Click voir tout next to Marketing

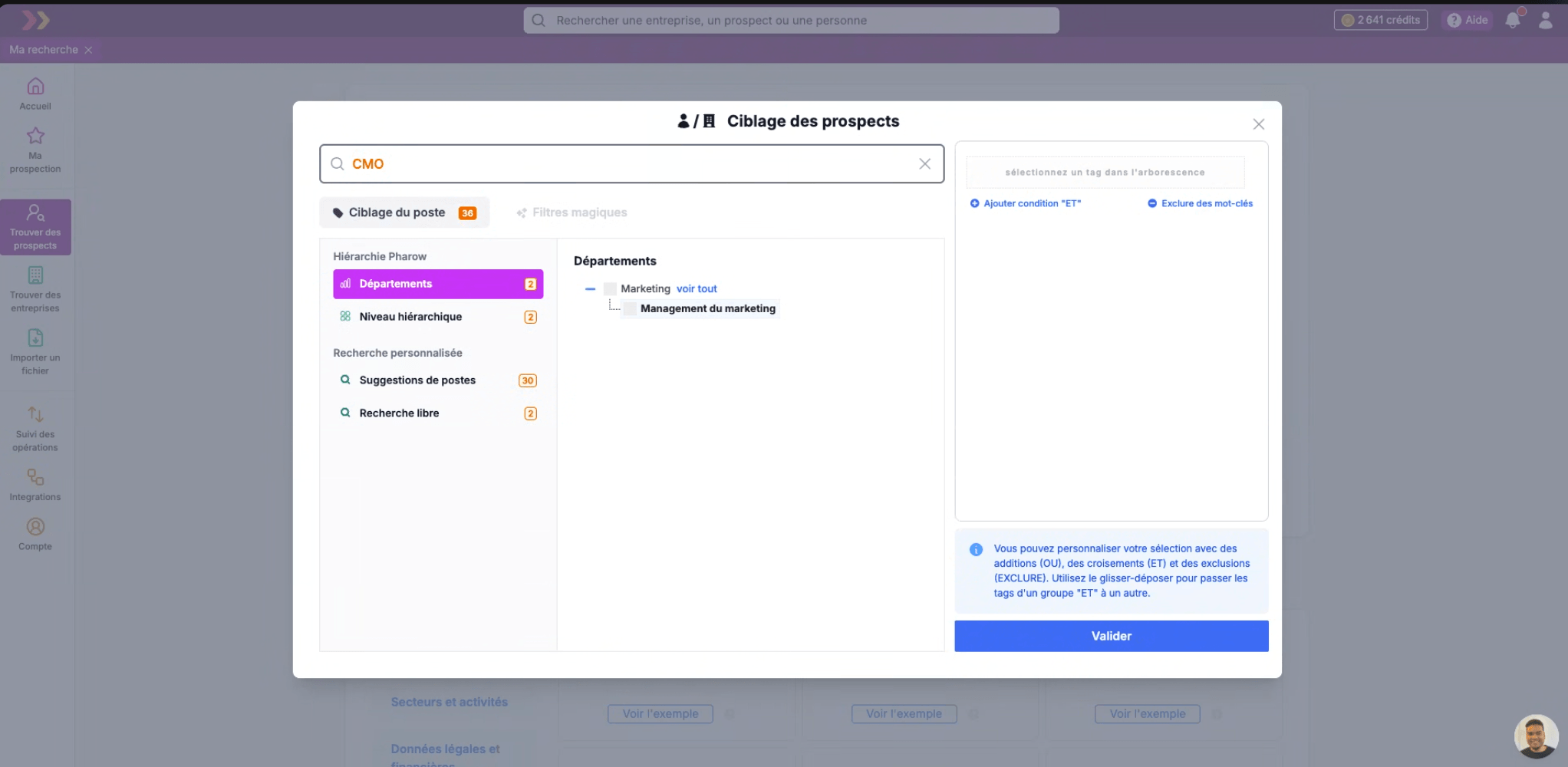pos(697,289)
